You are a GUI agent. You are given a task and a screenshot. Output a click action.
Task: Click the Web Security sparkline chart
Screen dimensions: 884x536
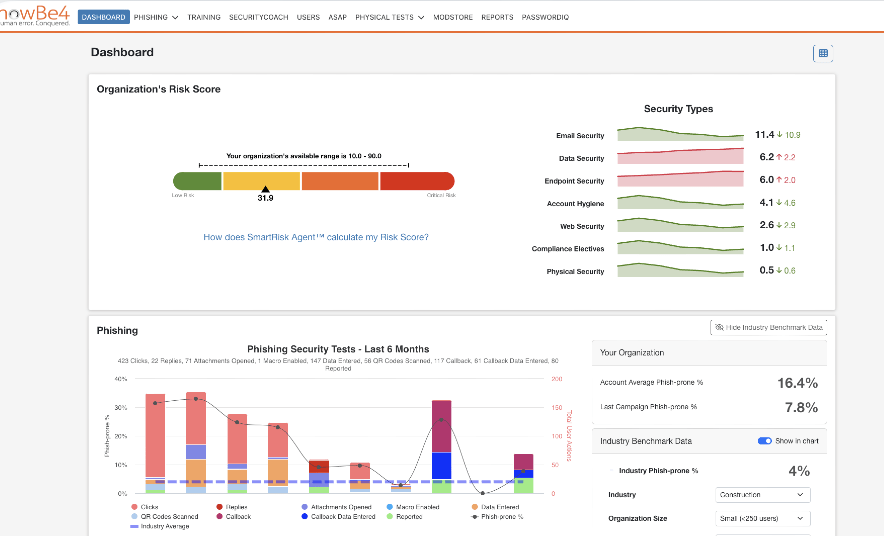pos(680,224)
